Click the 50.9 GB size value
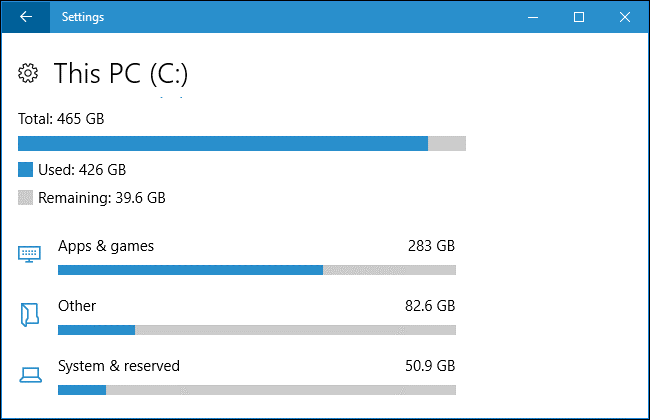 click(x=427, y=366)
